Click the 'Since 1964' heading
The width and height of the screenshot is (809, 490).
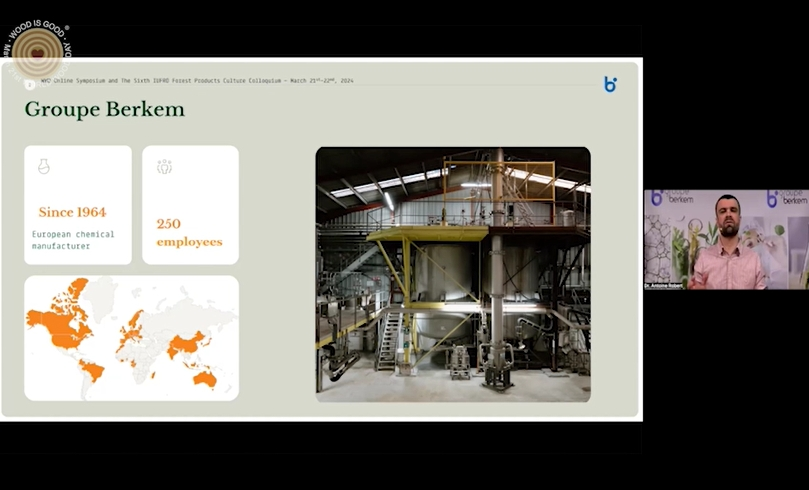(72, 212)
